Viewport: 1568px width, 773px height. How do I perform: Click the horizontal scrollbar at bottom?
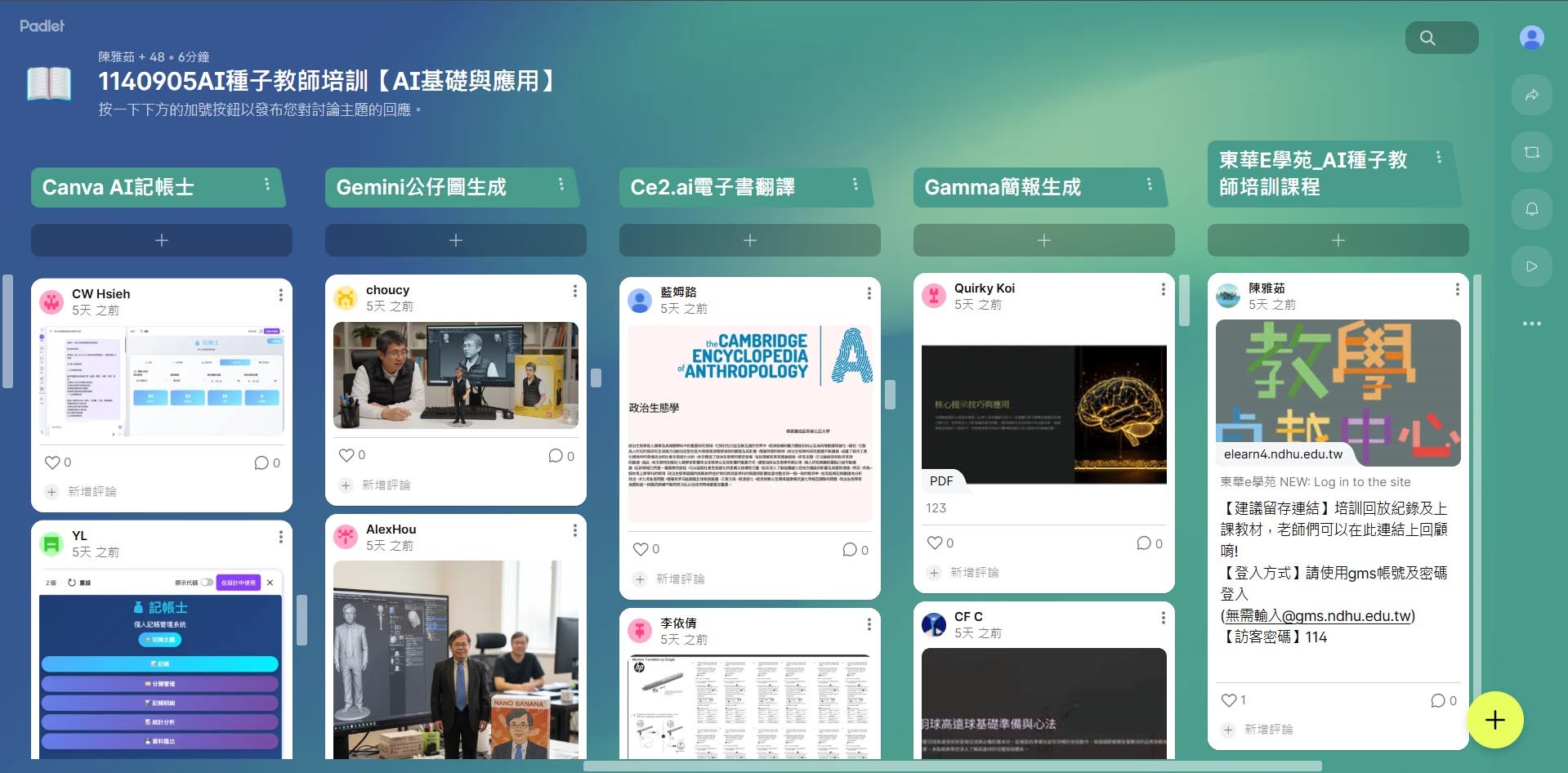pos(952,766)
